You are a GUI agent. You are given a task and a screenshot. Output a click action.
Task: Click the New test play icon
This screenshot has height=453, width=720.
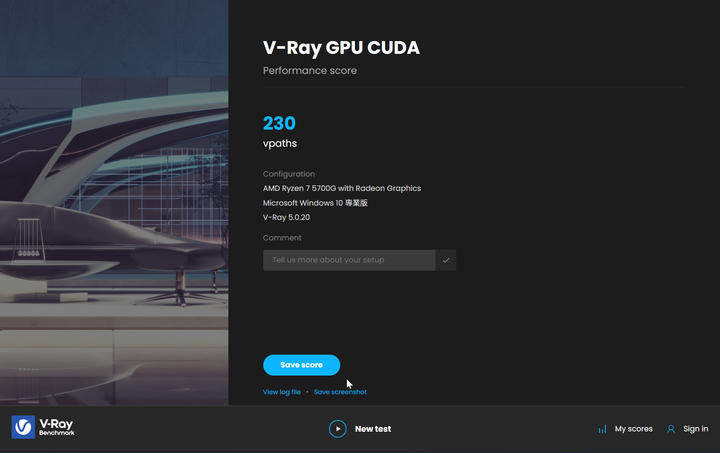tap(338, 429)
